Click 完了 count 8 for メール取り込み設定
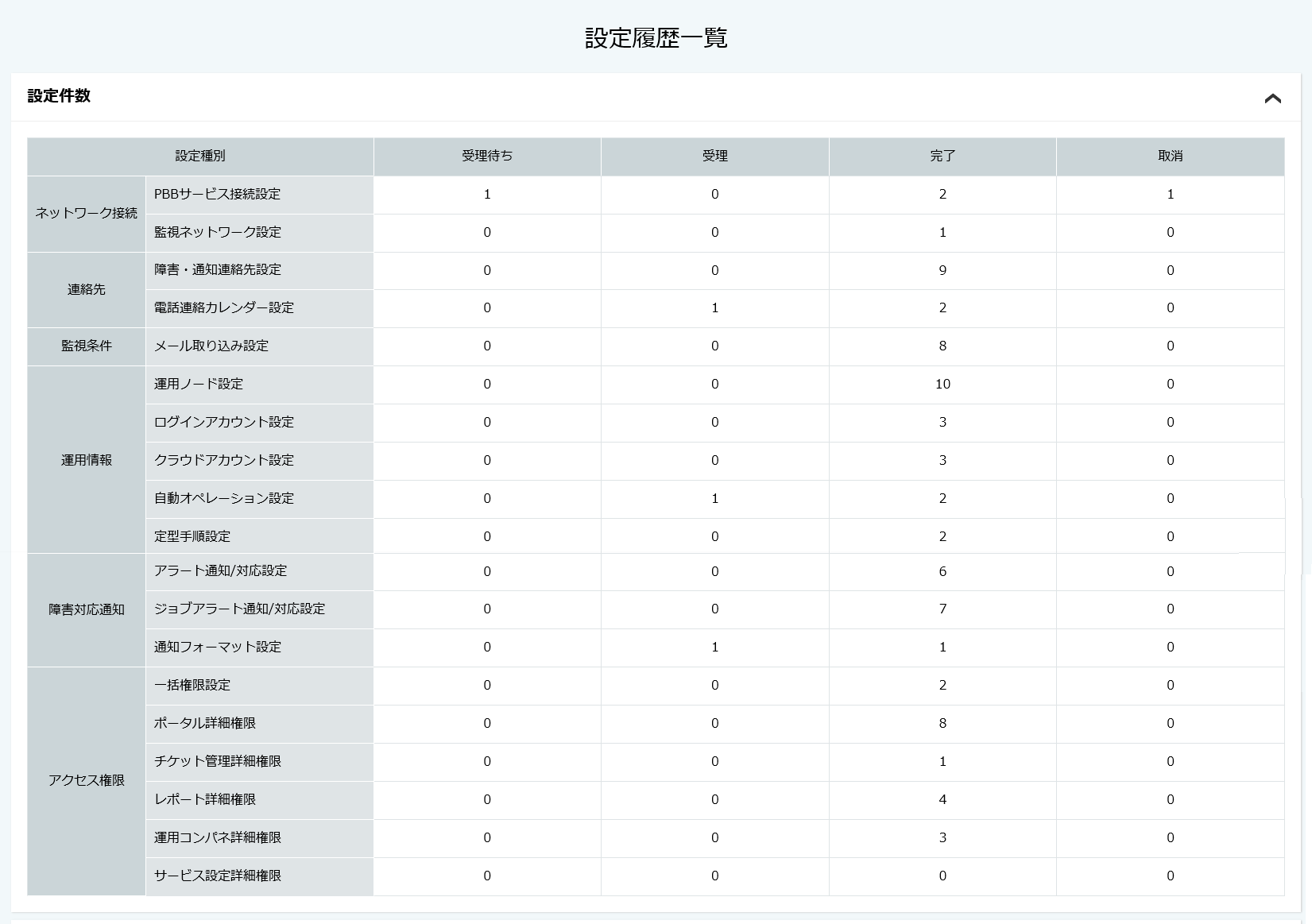The height and width of the screenshot is (924, 1312). (942, 346)
